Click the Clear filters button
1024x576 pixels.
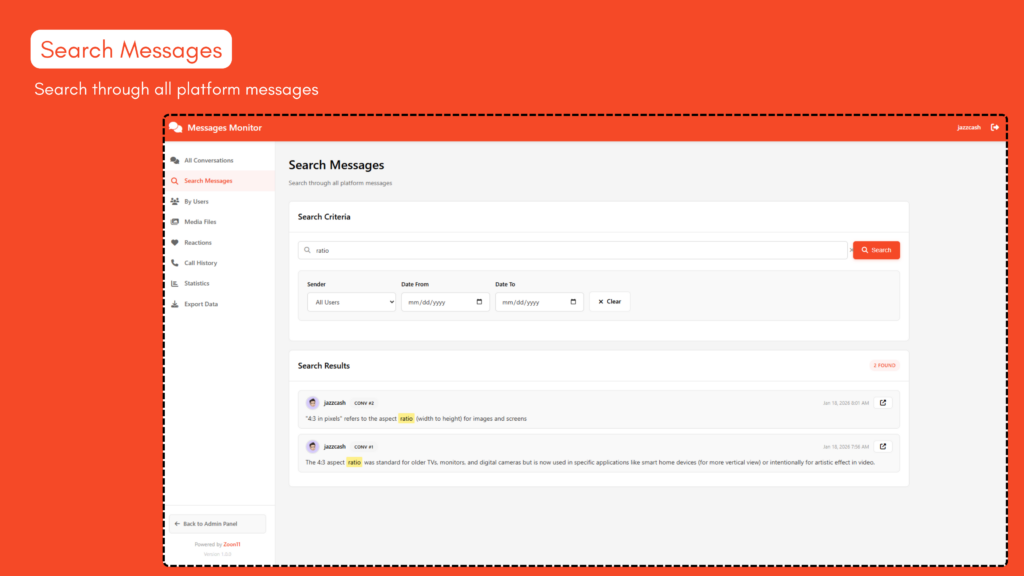pos(609,302)
